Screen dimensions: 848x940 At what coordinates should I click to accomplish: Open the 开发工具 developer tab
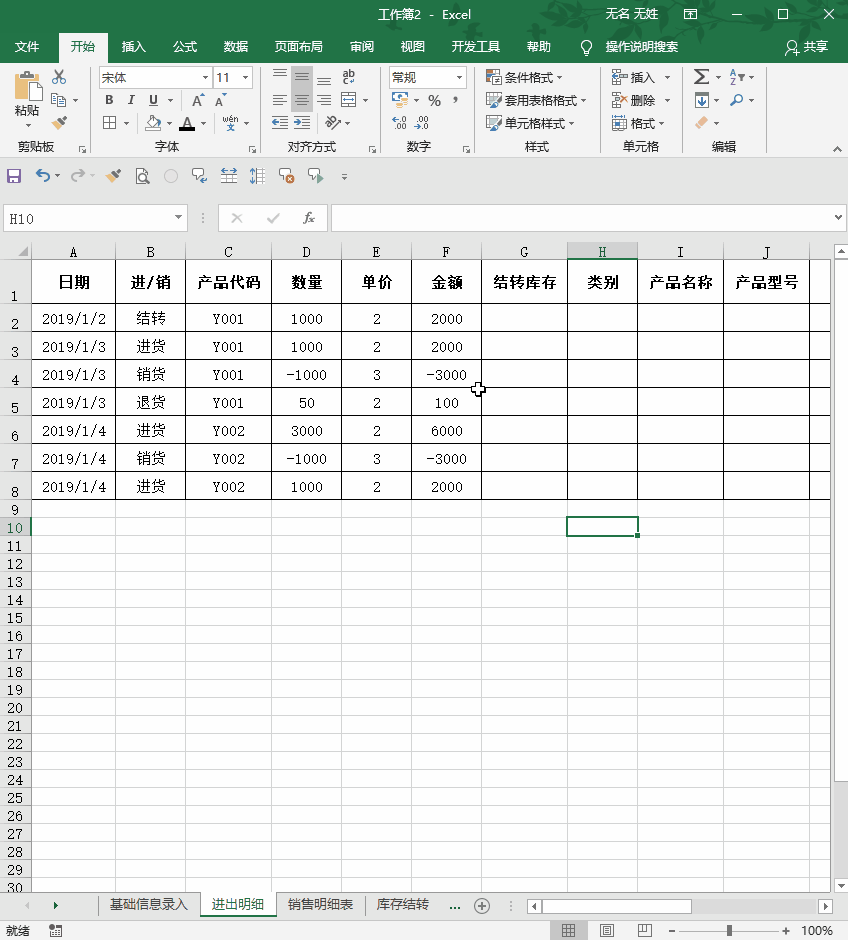pos(475,47)
